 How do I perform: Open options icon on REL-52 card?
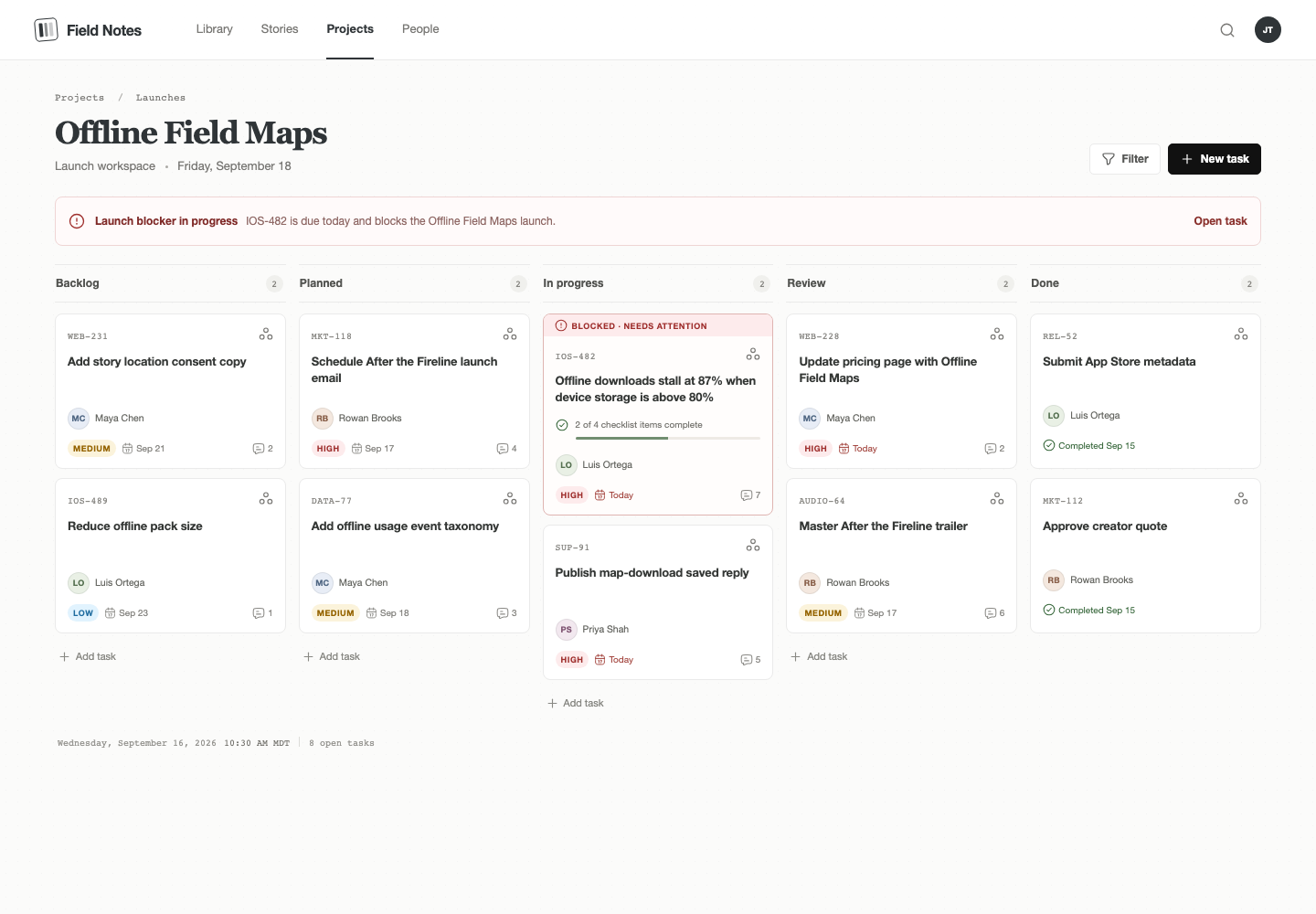[x=1241, y=335]
